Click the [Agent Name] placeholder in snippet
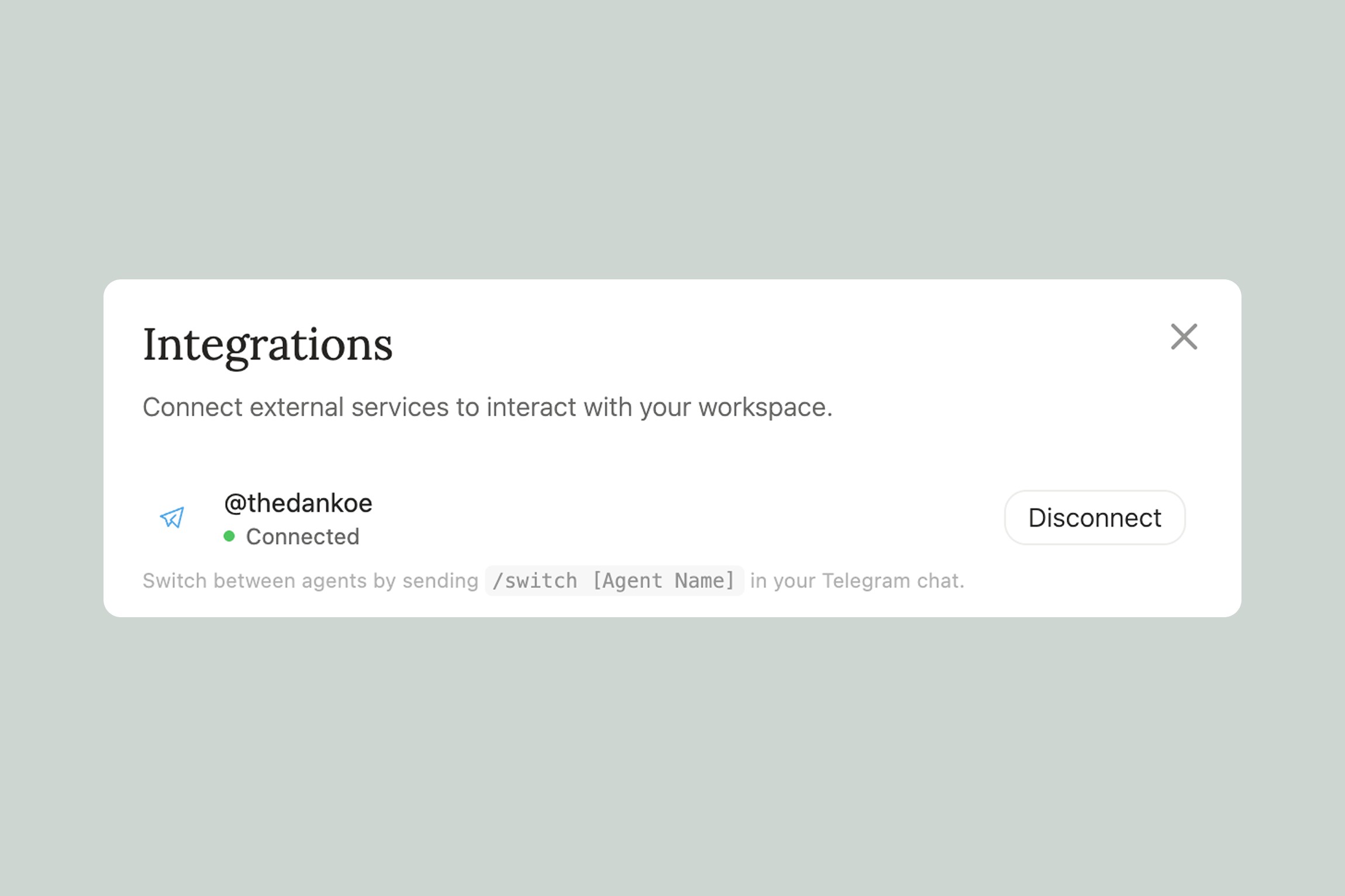 tap(663, 581)
